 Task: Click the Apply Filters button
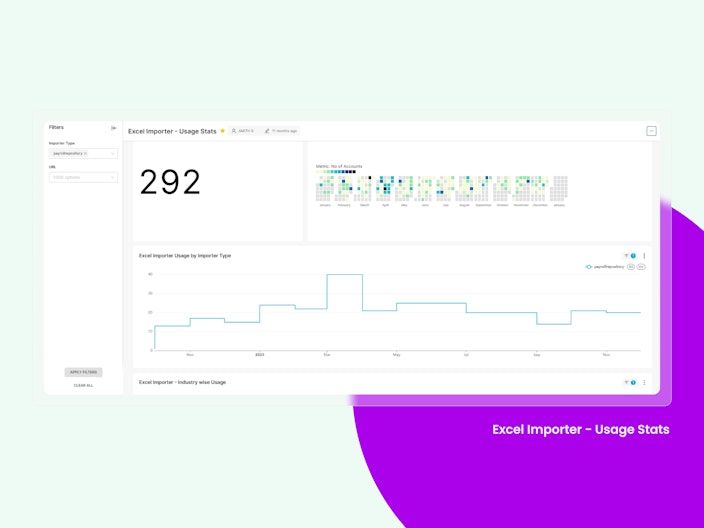pyautogui.click(x=83, y=372)
